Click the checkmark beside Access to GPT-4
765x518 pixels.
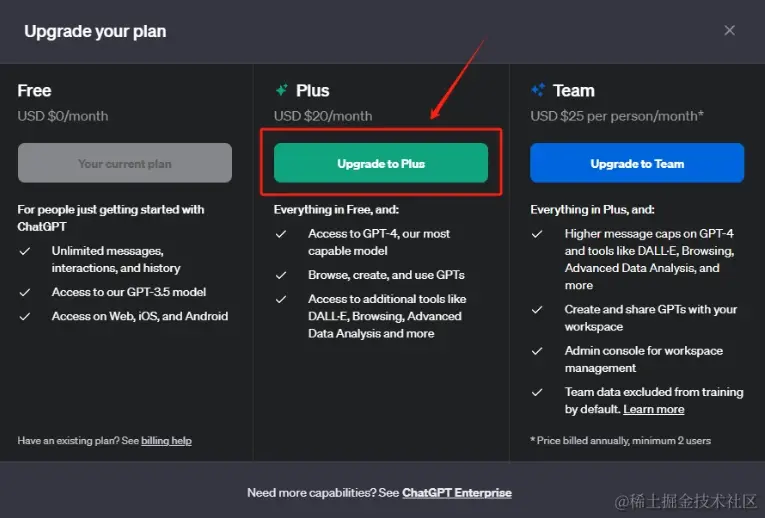[281, 234]
